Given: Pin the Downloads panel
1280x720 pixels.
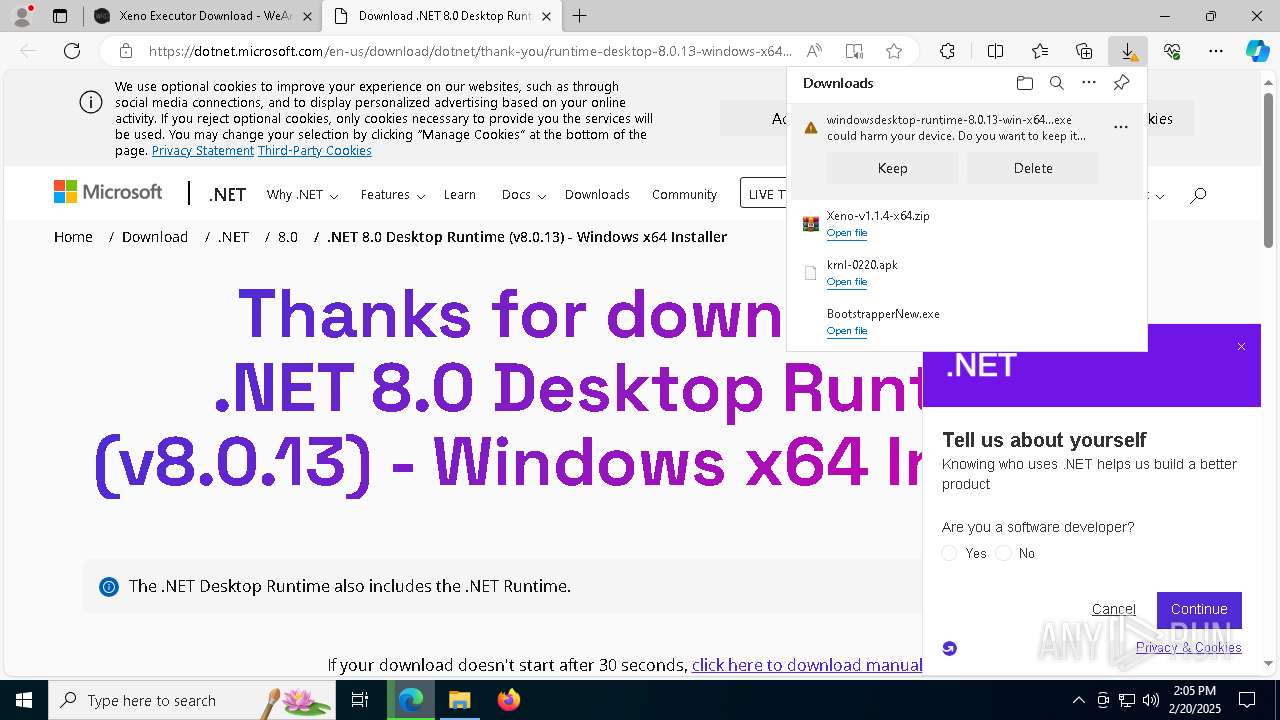Looking at the screenshot, I should coord(1121,83).
